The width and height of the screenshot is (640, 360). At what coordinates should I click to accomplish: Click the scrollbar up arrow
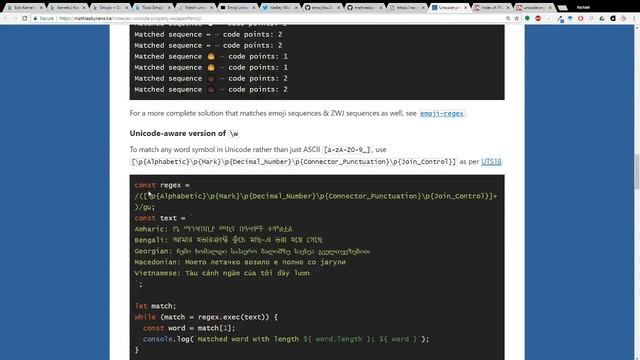tap(637, 27)
